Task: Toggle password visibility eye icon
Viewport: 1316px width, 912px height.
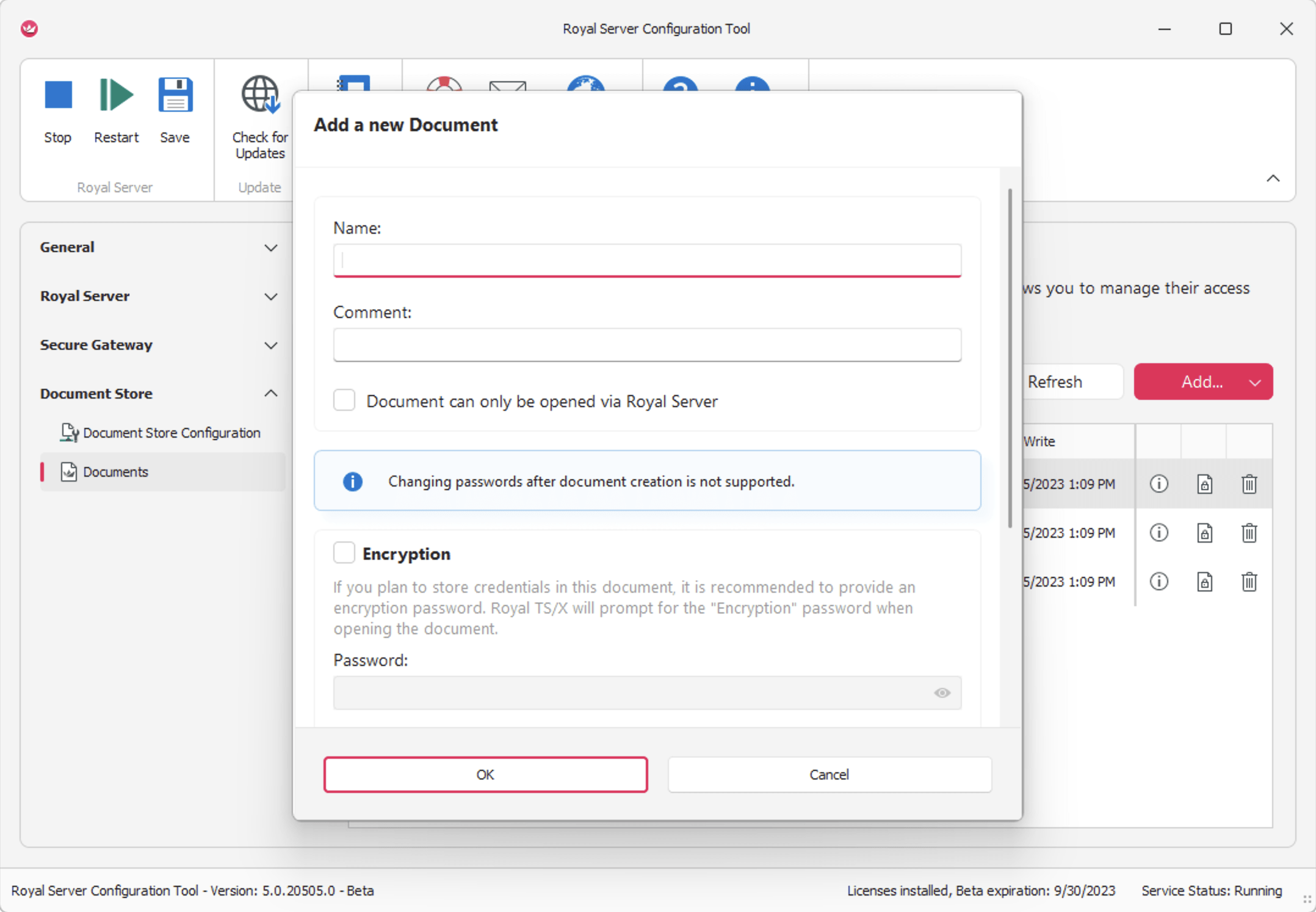Action: click(942, 693)
